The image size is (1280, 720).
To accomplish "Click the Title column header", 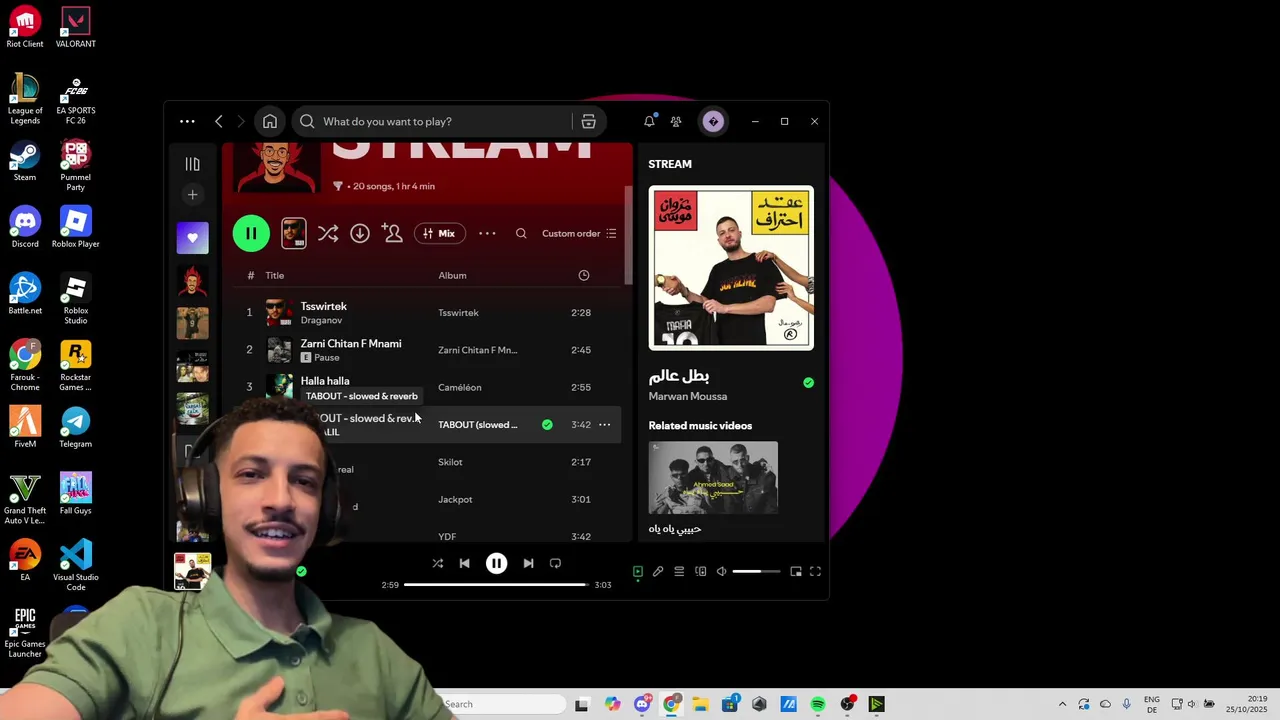I will click(x=275, y=275).
